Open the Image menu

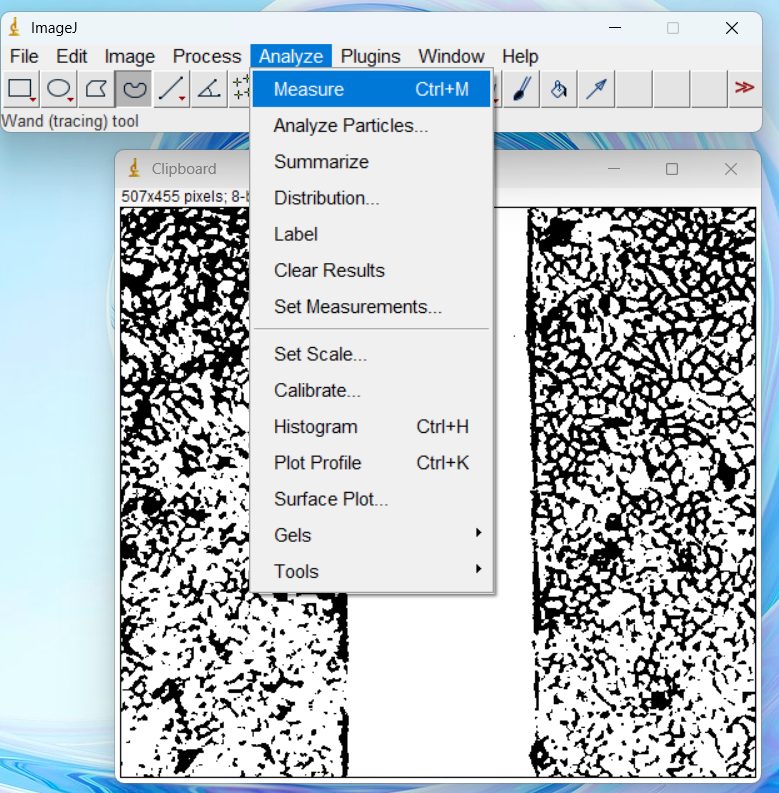click(129, 56)
